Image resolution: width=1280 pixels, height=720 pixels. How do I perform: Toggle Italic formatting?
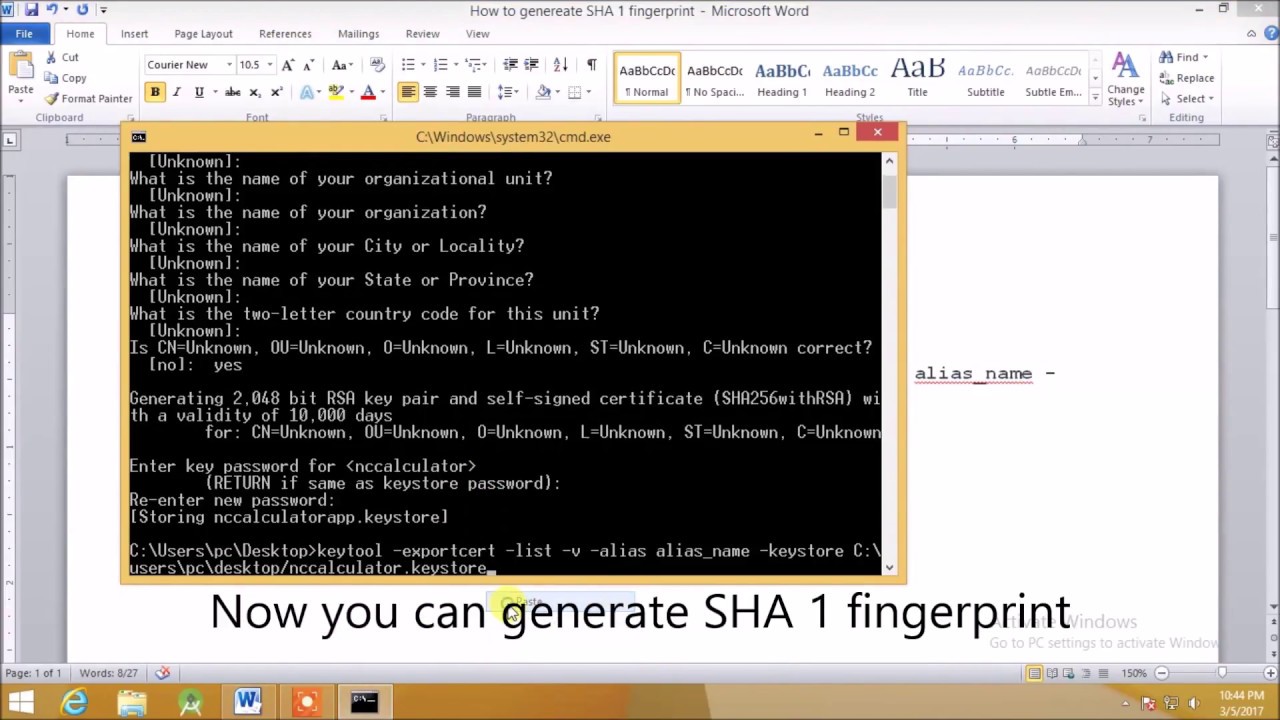177,92
